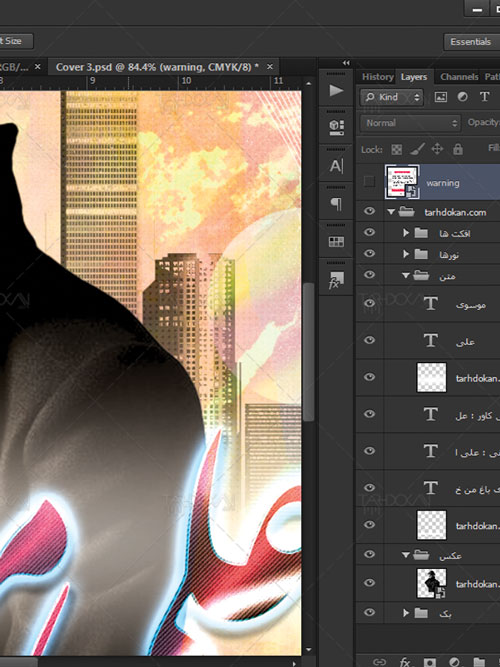Open the Kind filter dropdown
Image resolution: width=500 pixels, height=667 pixels.
pyautogui.click(x=392, y=97)
